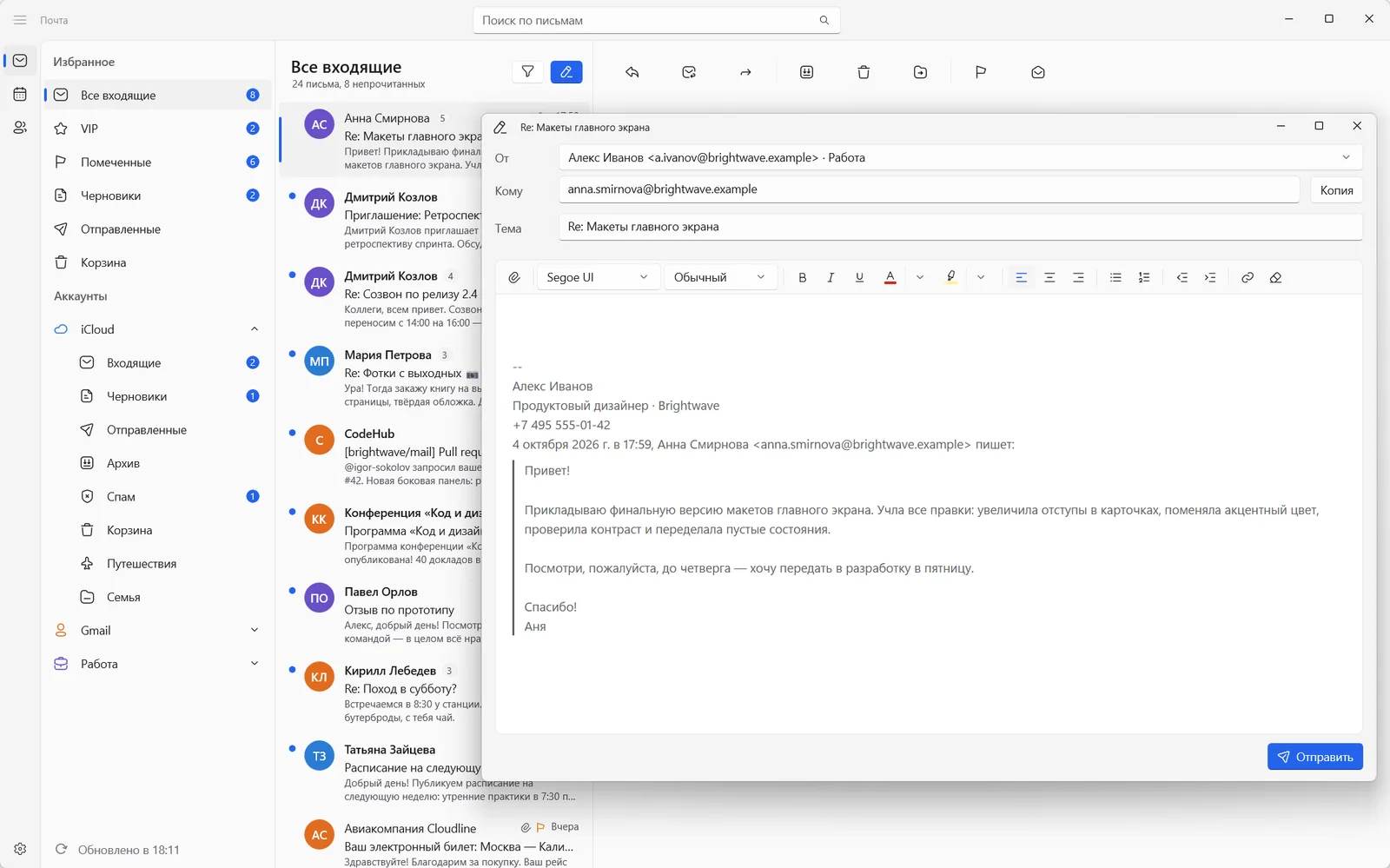The height and width of the screenshot is (868, 1390).
Task: Open Мария Петрова message about Фотки
Action: [381, 377]
